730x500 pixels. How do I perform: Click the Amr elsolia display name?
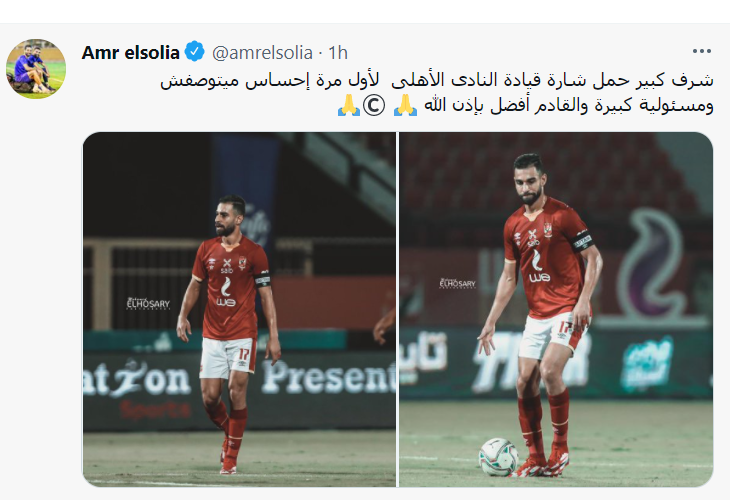130,53
